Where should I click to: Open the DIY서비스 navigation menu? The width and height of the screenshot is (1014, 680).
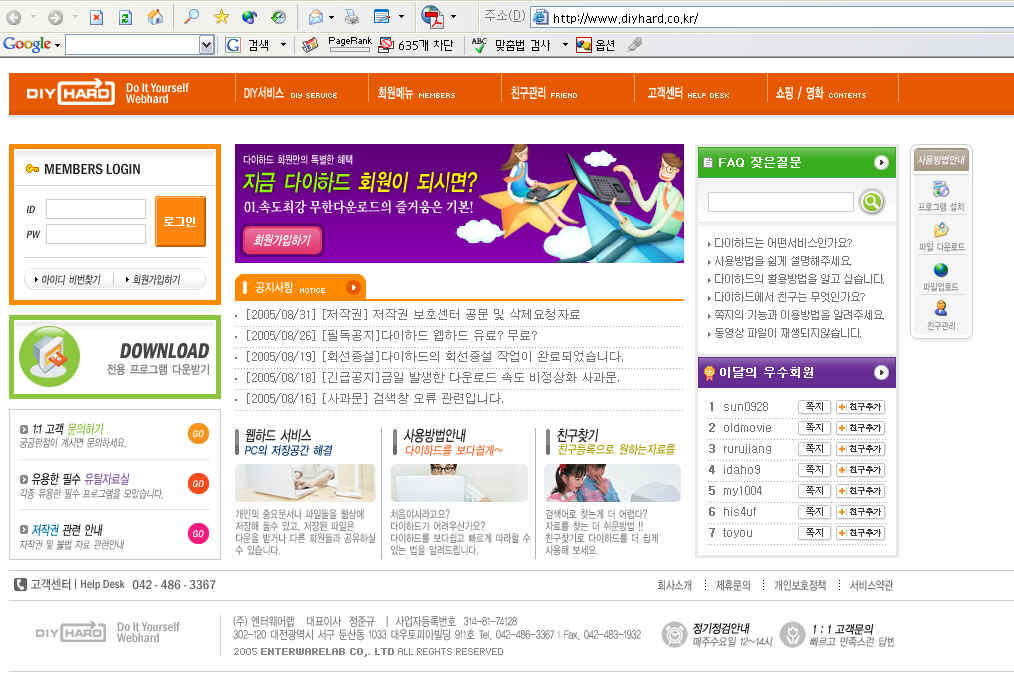(x=290, y=94)
